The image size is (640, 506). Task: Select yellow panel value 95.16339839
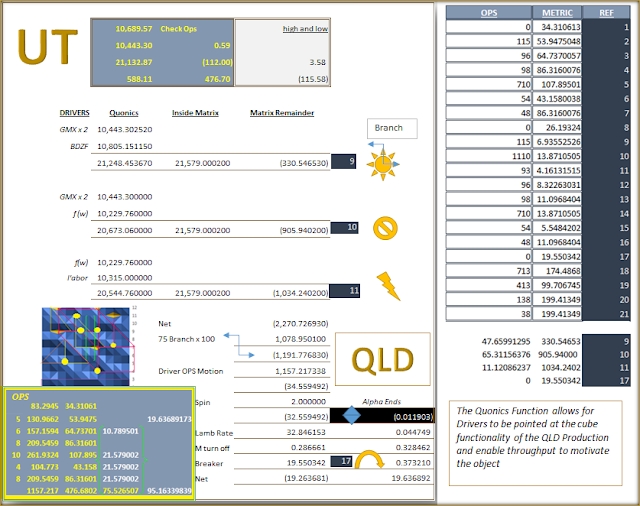[169, 491]
